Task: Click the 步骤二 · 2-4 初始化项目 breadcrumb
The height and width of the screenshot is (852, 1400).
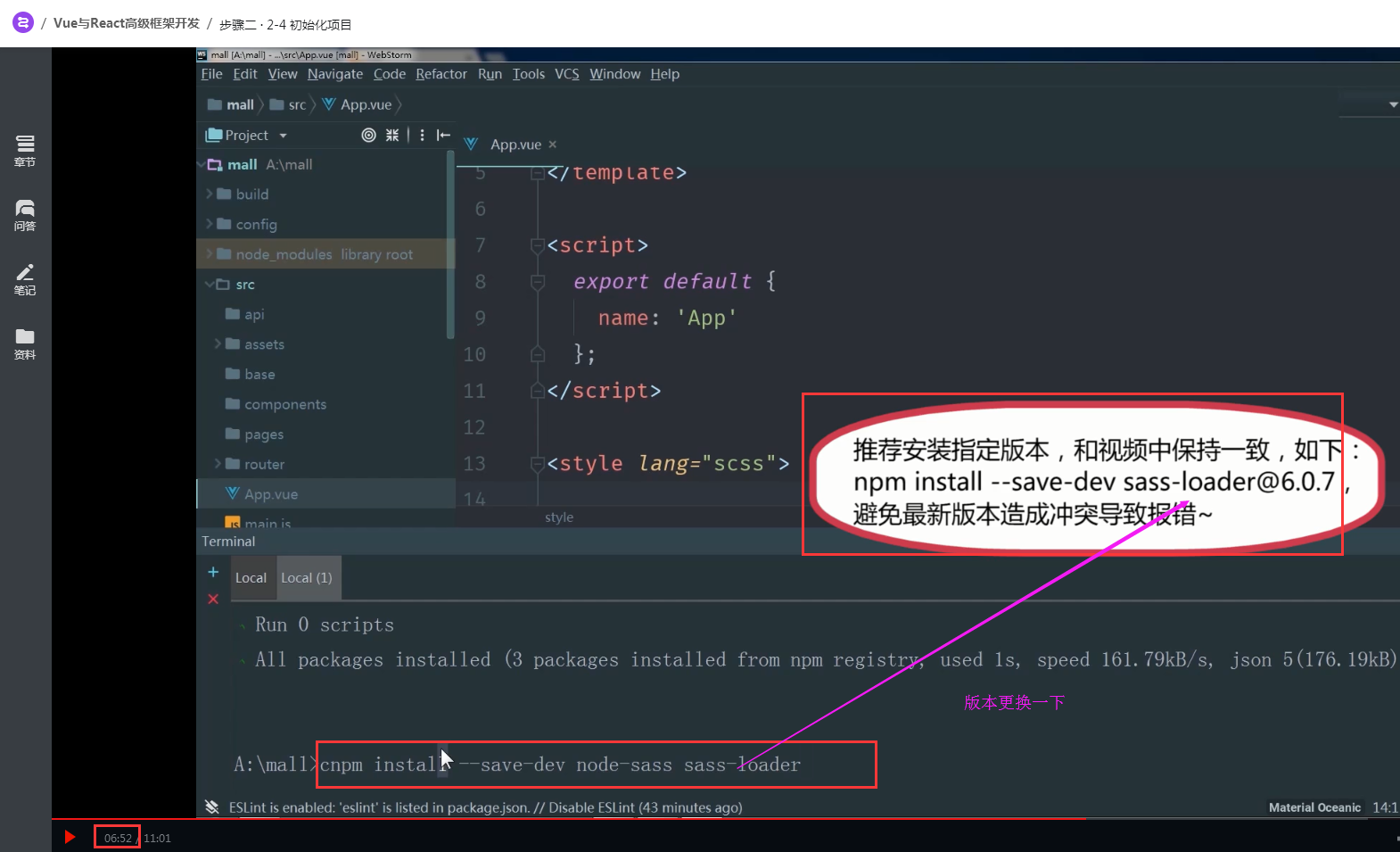Action: (x=285, y=24)
